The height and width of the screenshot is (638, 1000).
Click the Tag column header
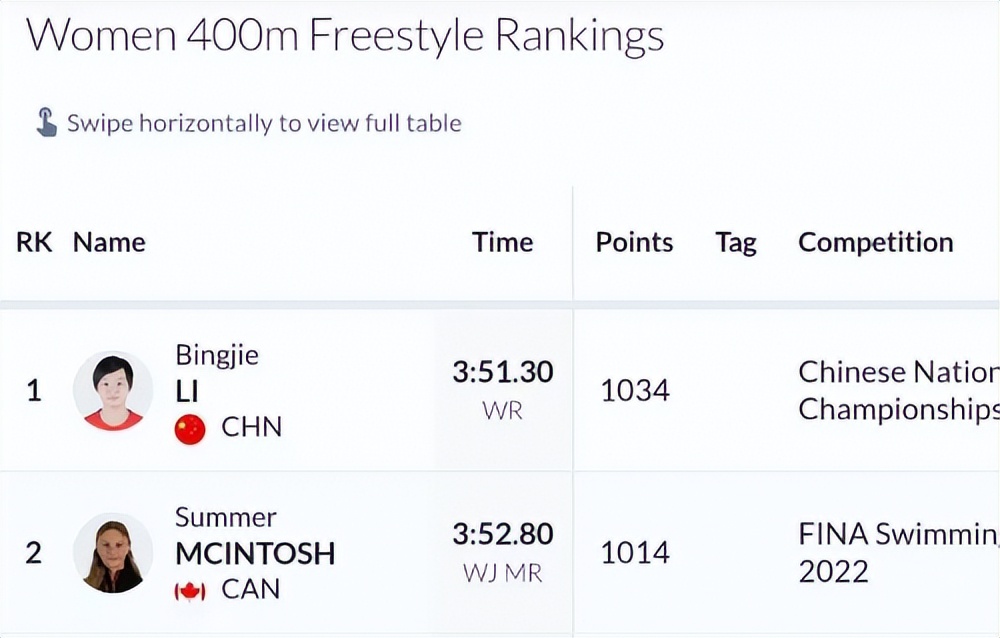tap(736, 243)
